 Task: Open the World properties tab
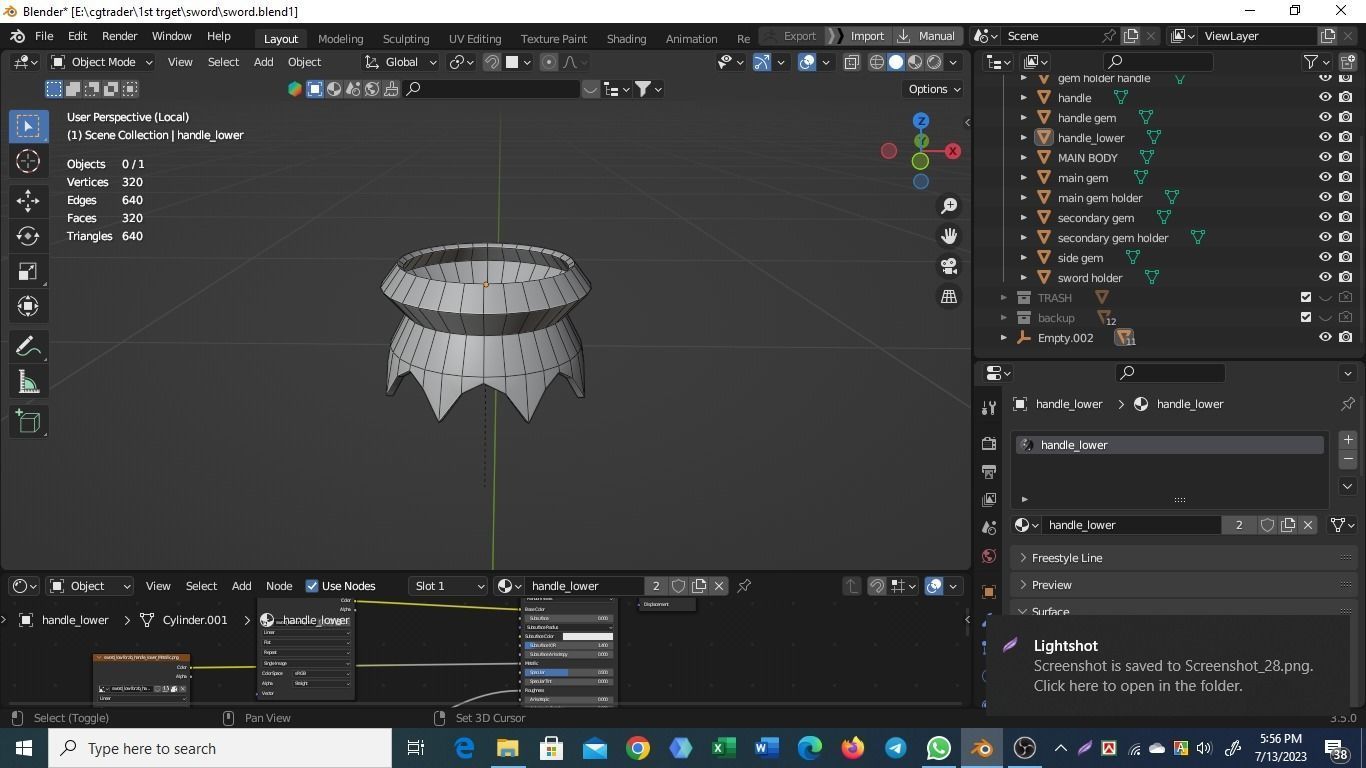pos(989,556)
